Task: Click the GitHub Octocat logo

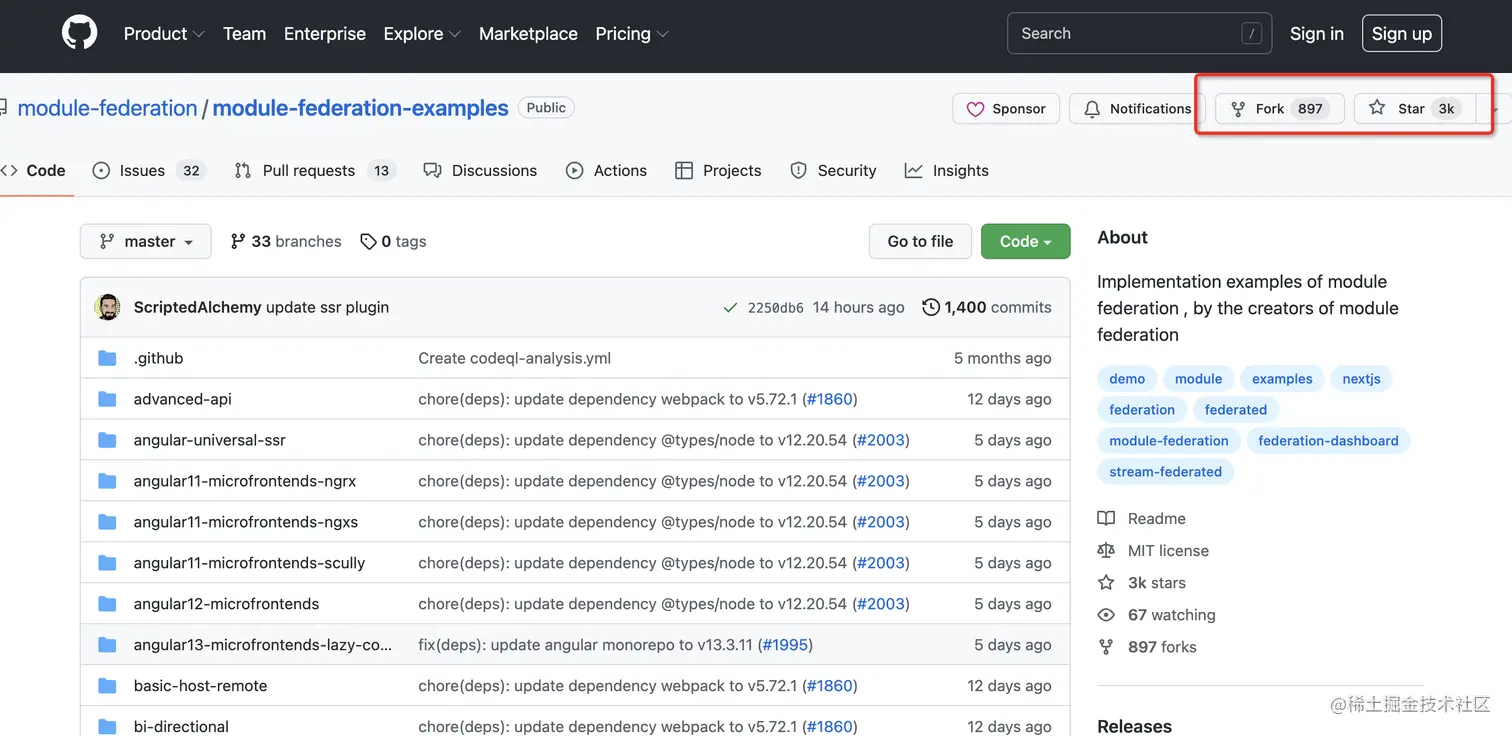Action: pos(80,33)
